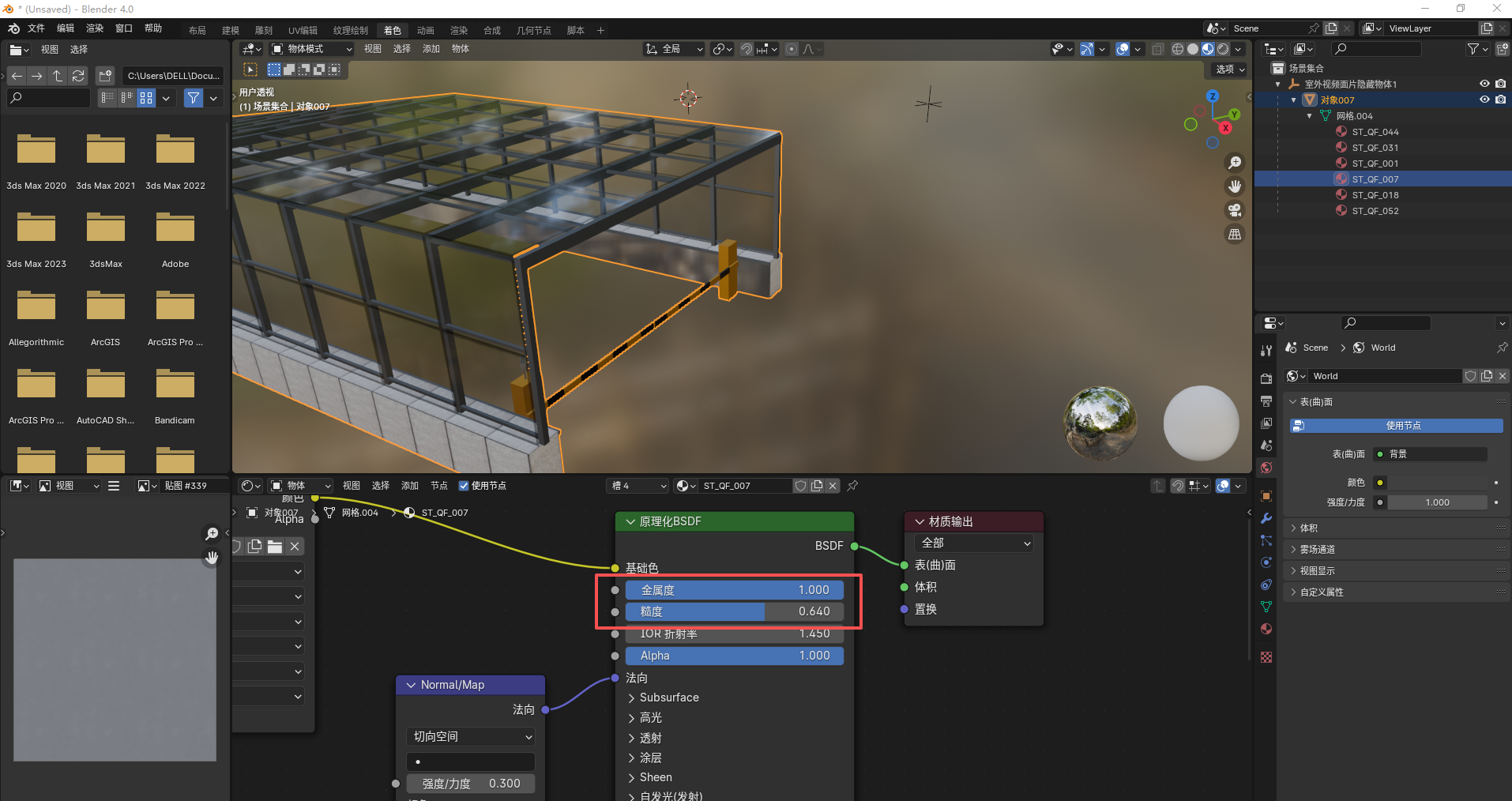
Task: Refresh the file browser folder list
Action: [78, 76]
